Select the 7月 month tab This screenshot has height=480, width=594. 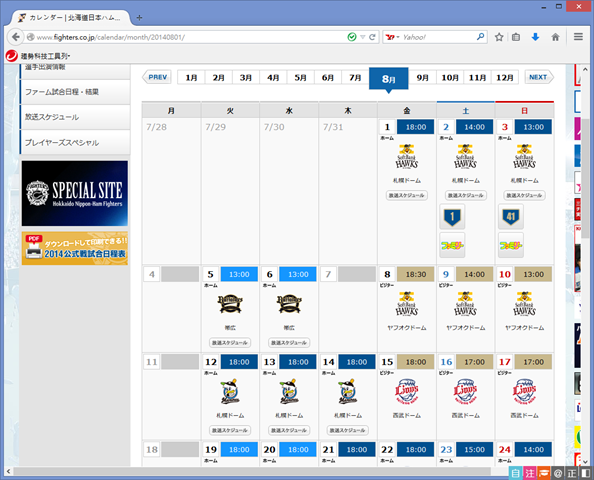click(x=355, y=77)
